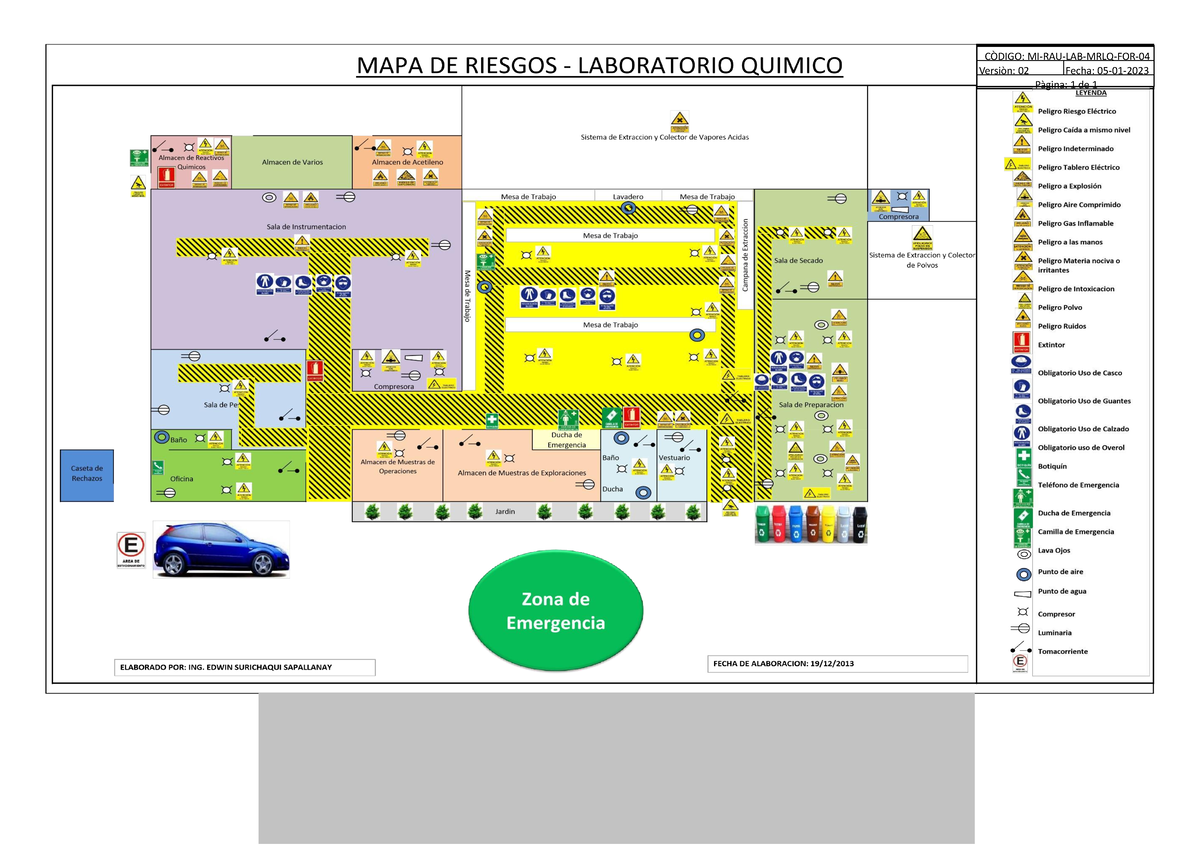Viewport: 1200px width, 848px height.
Task: Select the Sistema de Extraccion y Colector de Vapores Acidas label
Action: tap(664, 137)
